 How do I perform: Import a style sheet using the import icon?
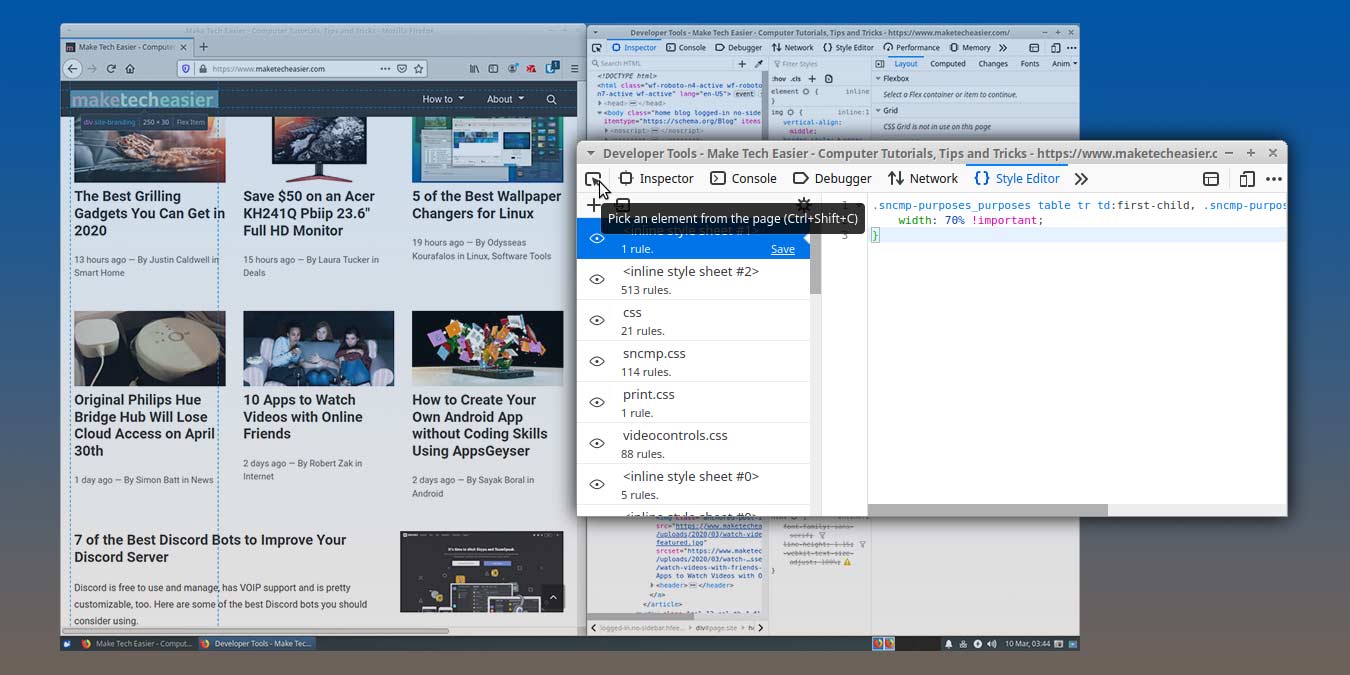point(623,203)
